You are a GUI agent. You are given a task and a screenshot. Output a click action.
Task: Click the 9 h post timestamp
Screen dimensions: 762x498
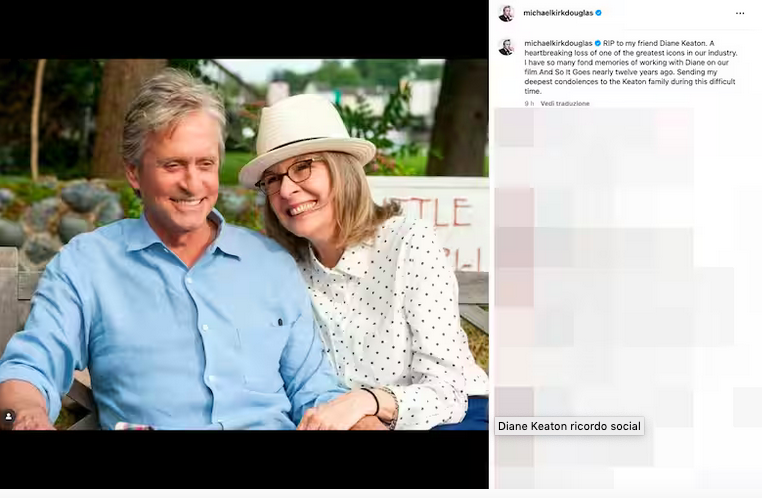click(x=529, y=103)
